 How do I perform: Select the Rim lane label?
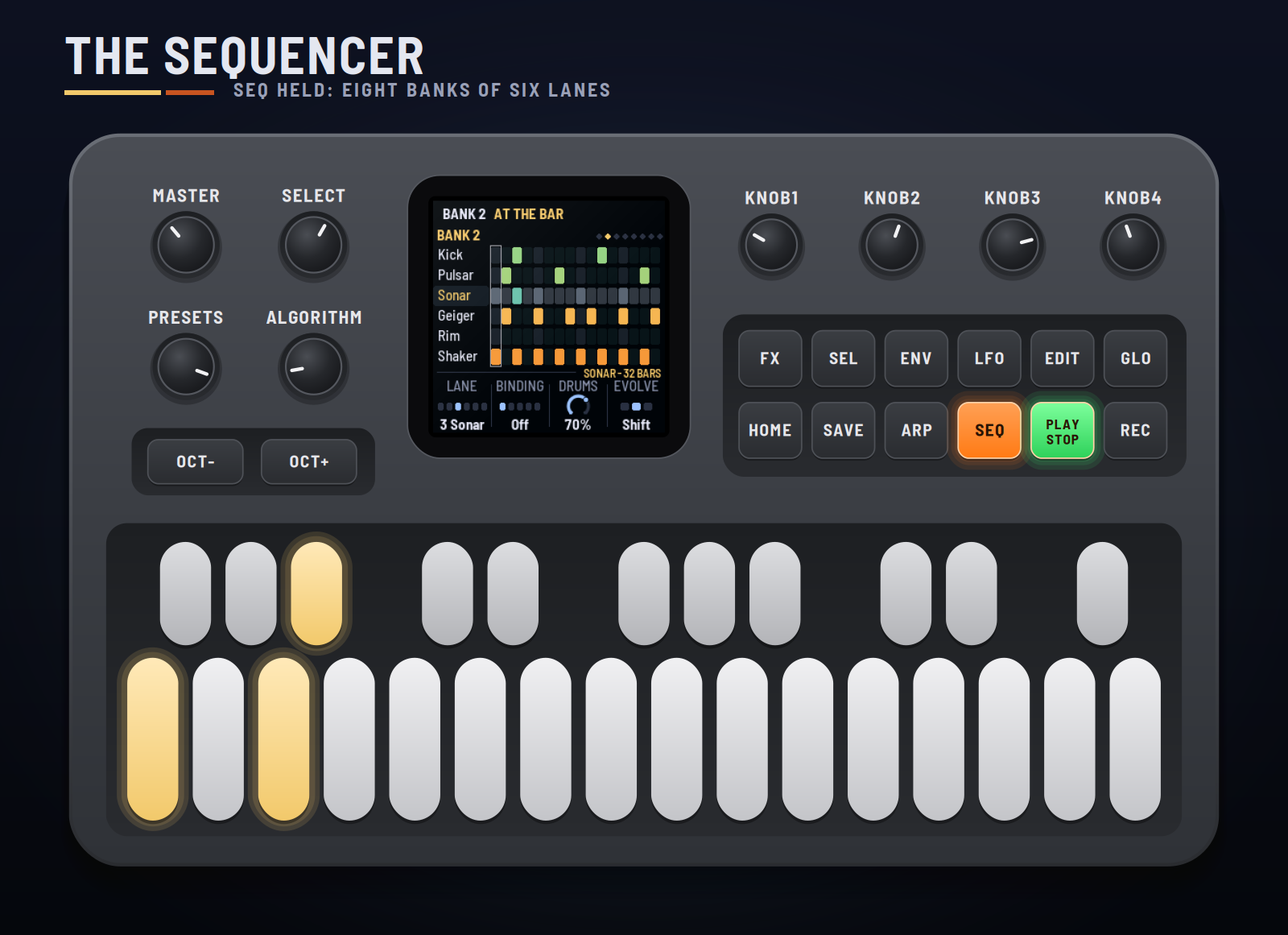(448, 336)
